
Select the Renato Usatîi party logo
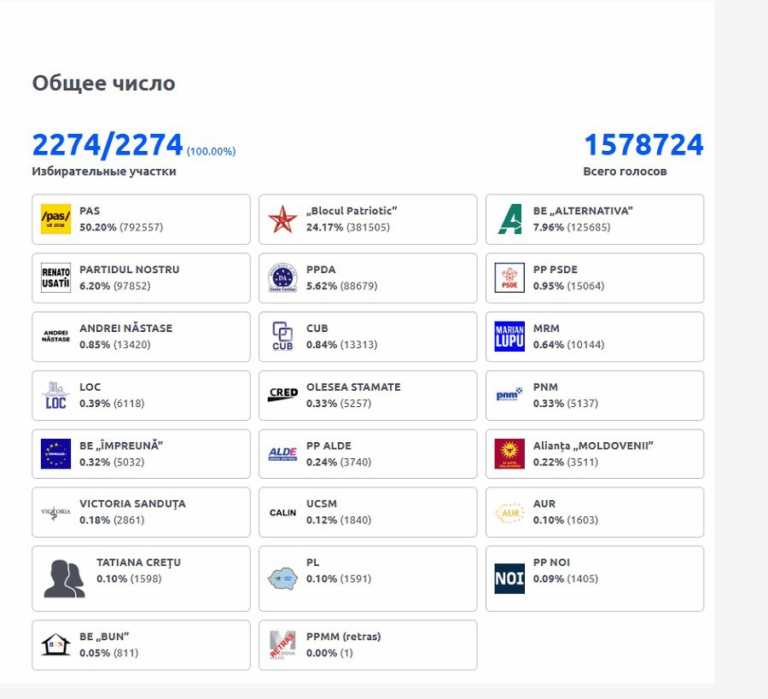(x=55, y=278)
